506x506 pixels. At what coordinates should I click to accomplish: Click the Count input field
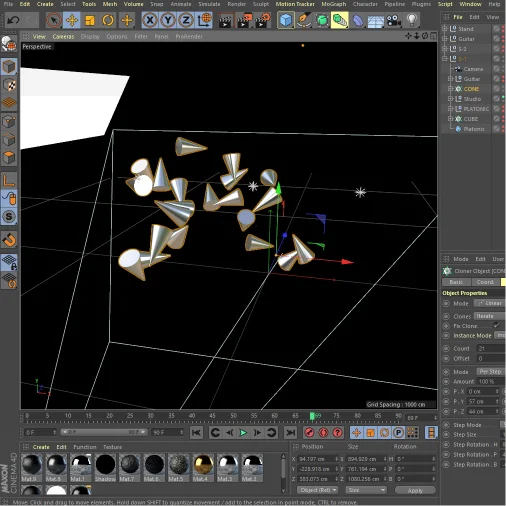coord(491,348)
